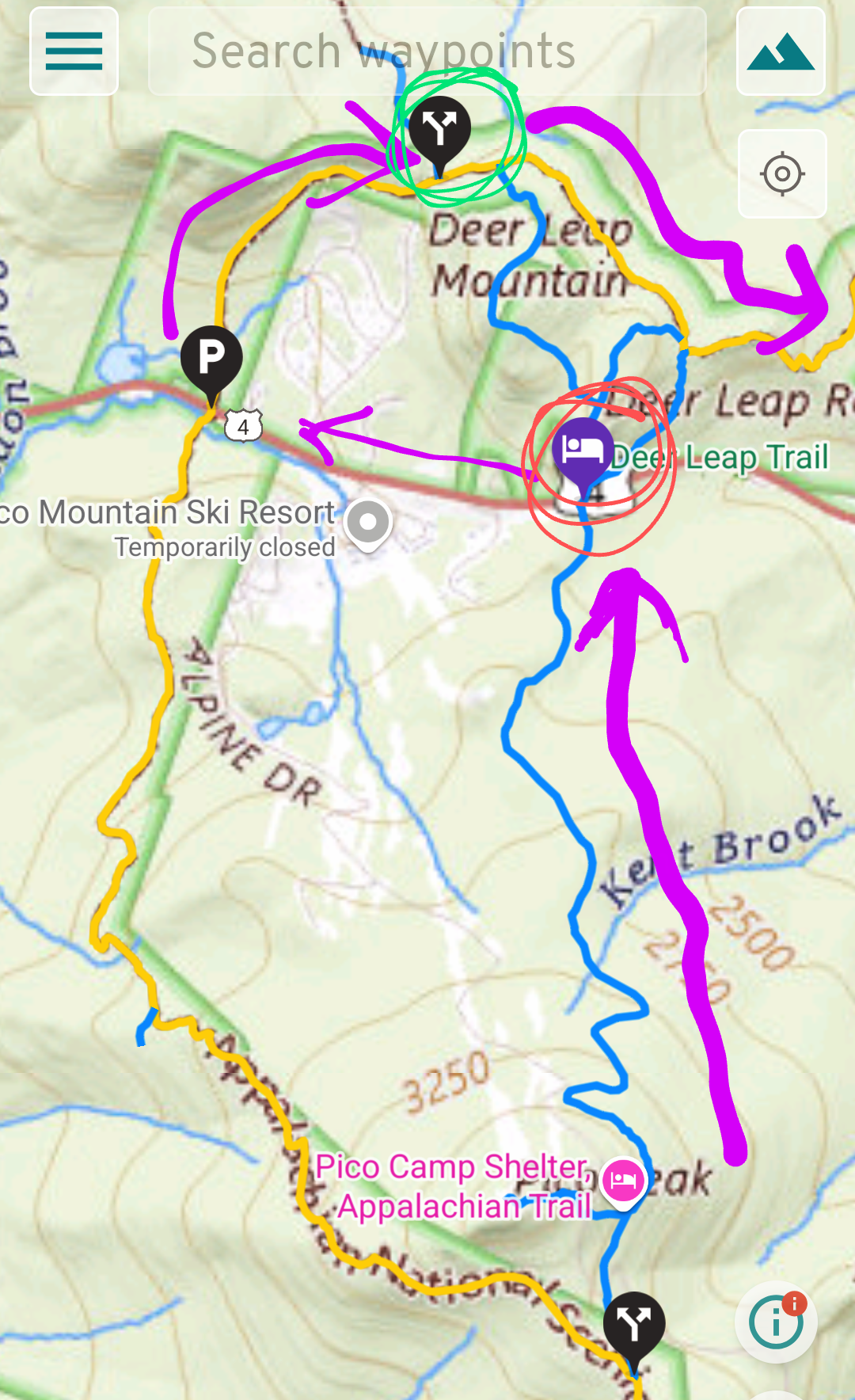
Task: Open the mountain map layers button
Action: coord(781,51)
